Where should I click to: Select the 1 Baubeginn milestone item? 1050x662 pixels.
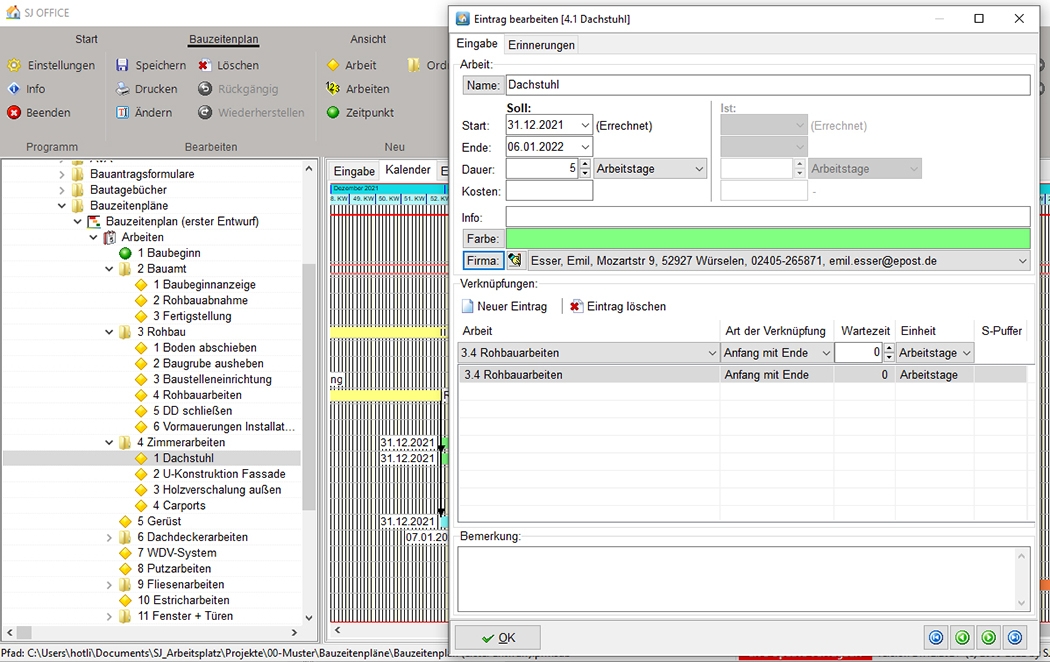(169, 253)
